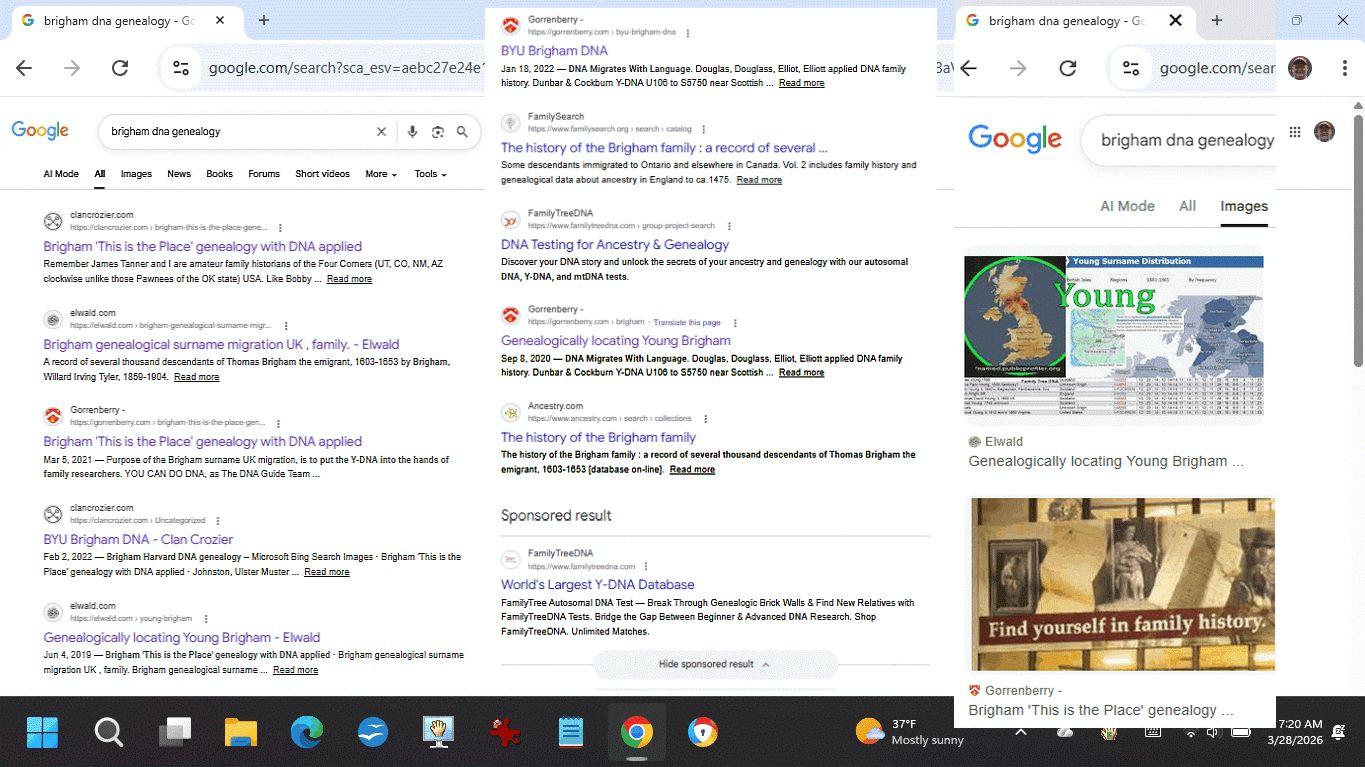Expand the More search filters dropdown
The width and height of the screenshot is (1365, 767).
pyautogui.click(x=381, y=174)
